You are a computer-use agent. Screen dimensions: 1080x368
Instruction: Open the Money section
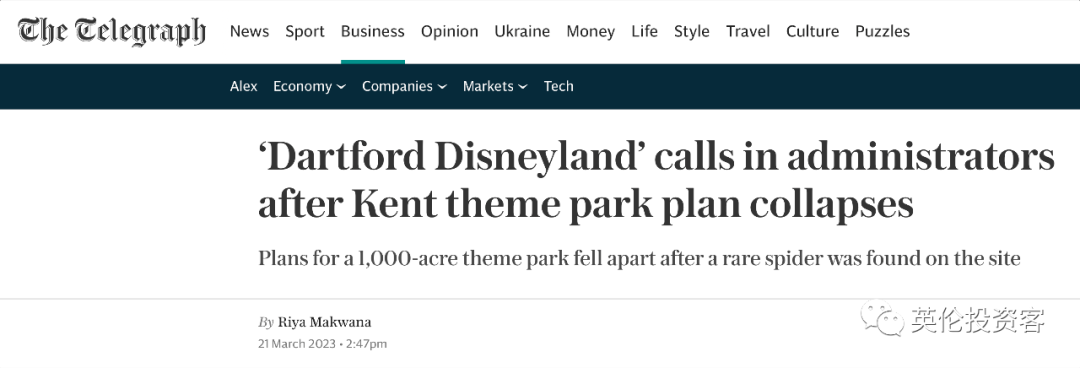pos(590,32)
